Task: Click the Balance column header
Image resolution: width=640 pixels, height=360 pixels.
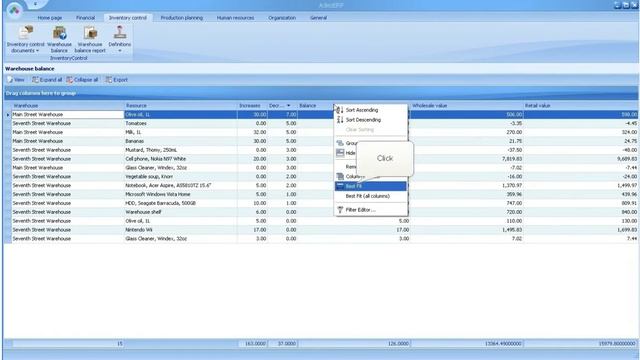Action: [315, 106]
